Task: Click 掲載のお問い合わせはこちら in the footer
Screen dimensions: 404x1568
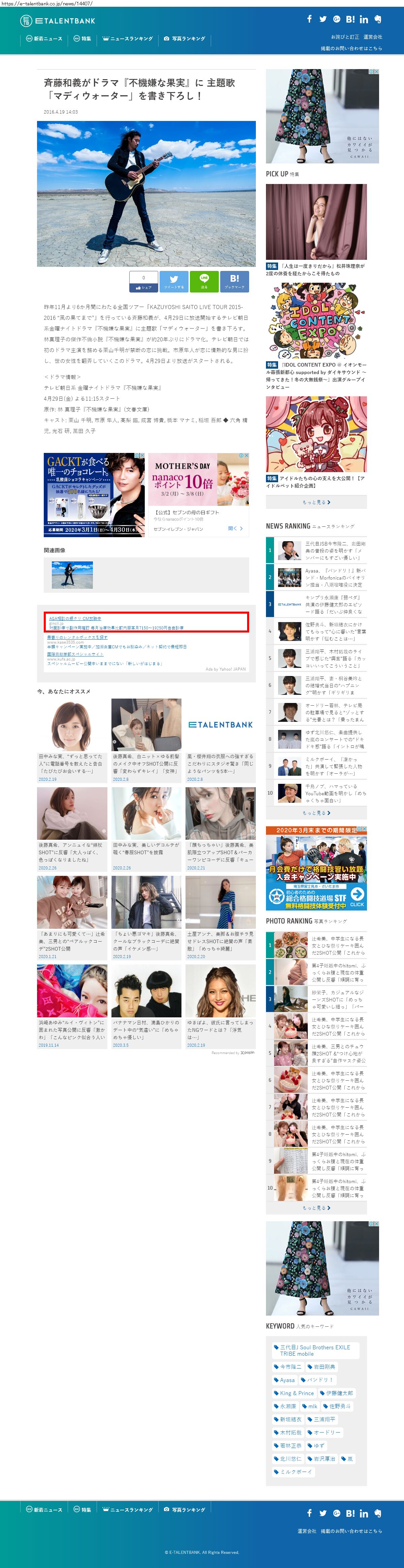Action: click(x=352, y=1531)
